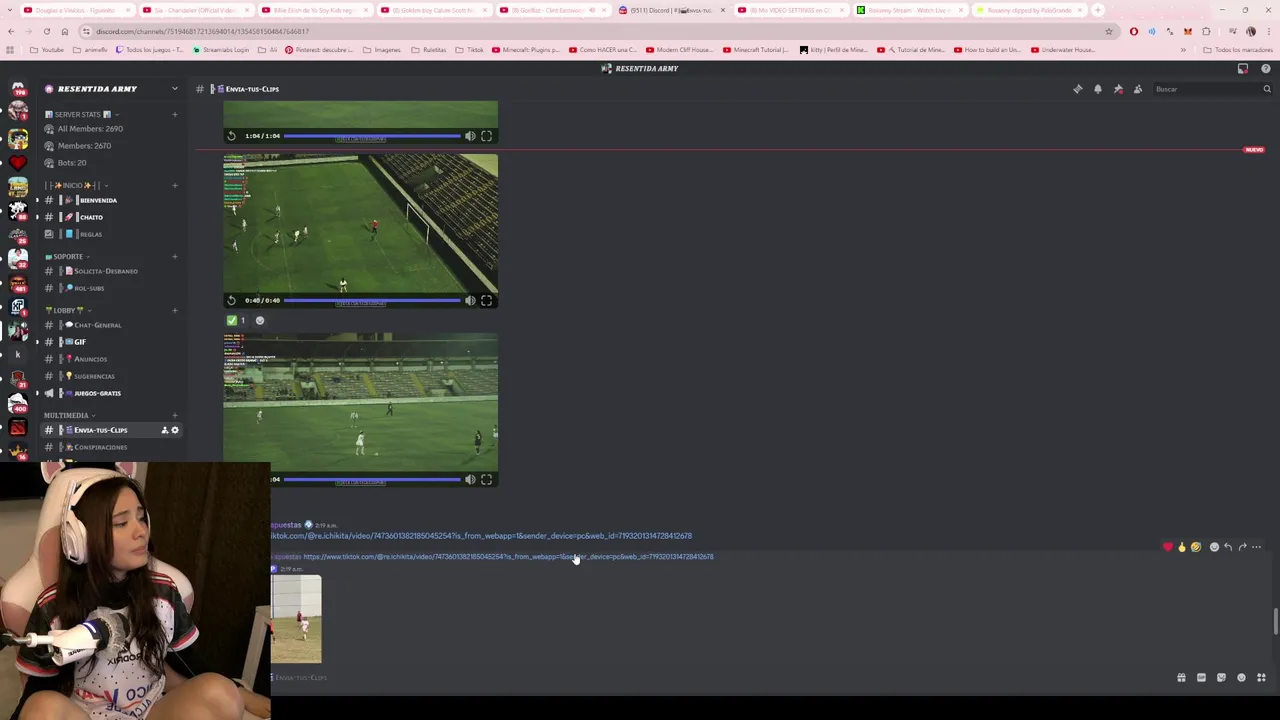This screenshot has height=720, width=1280.
Task: Collapse the Lobby category
Action: tap(67, 310)
